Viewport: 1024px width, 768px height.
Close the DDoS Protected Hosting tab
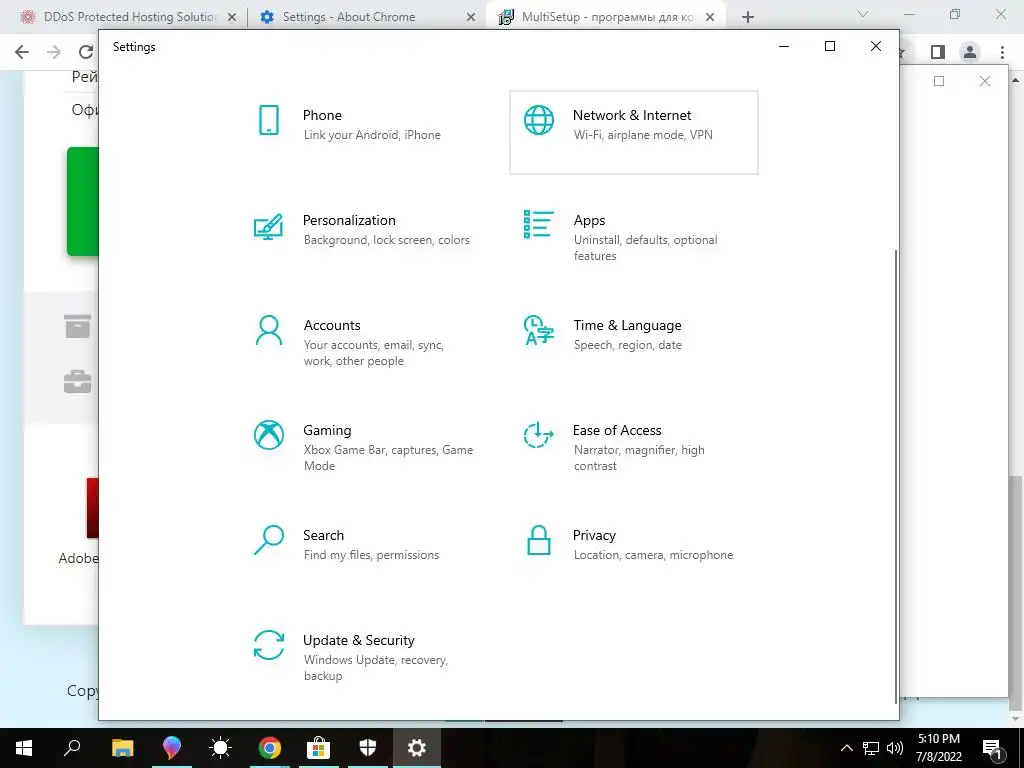click(x=231, y=17)
